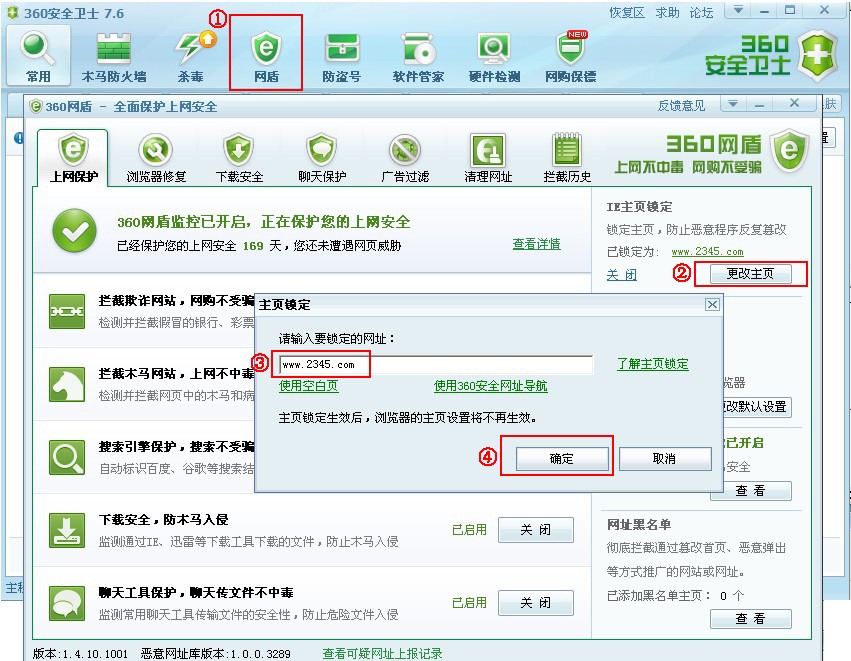This screenshot has height=661, width=851.
Task: Switch to the 上网保护 tab
Action: coord(73,158)
